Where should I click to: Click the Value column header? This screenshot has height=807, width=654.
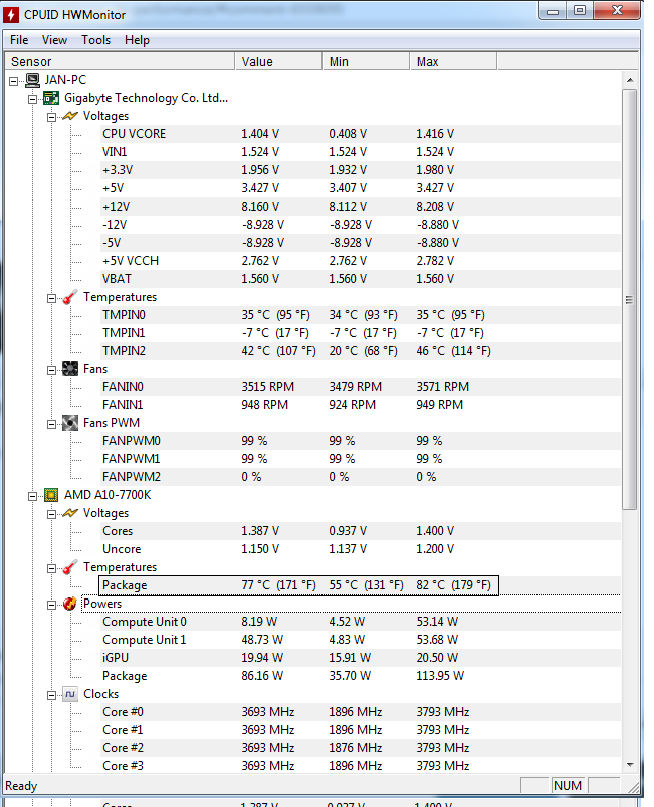point(279,61)
